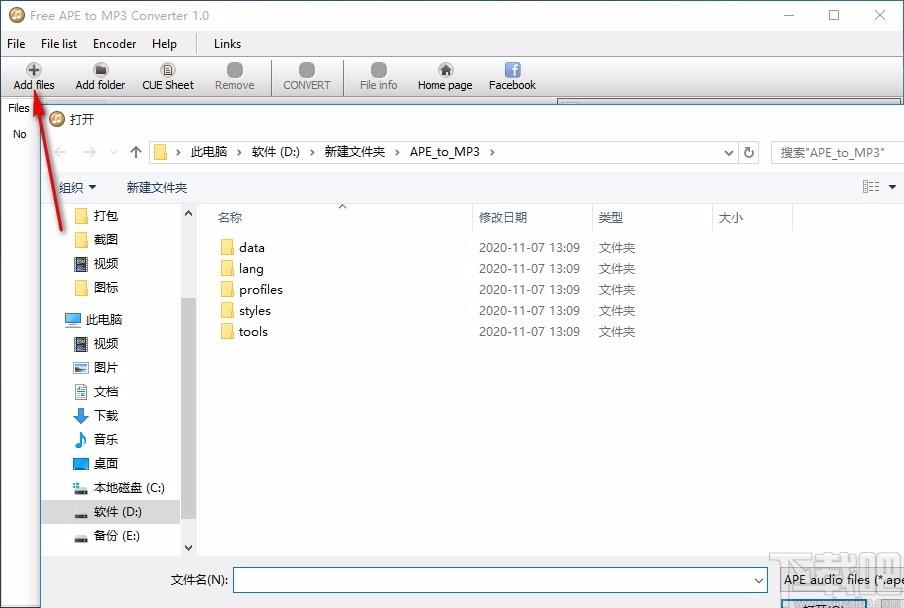Select 下载 in navigation pane
The image size is (904, 608).
tap(96, 415)
